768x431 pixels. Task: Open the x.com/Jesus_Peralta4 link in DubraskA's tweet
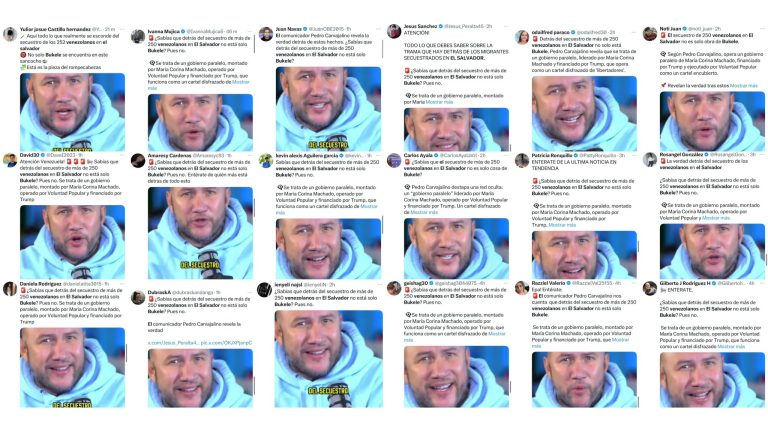pyautogui.click(x=173, y=343)
